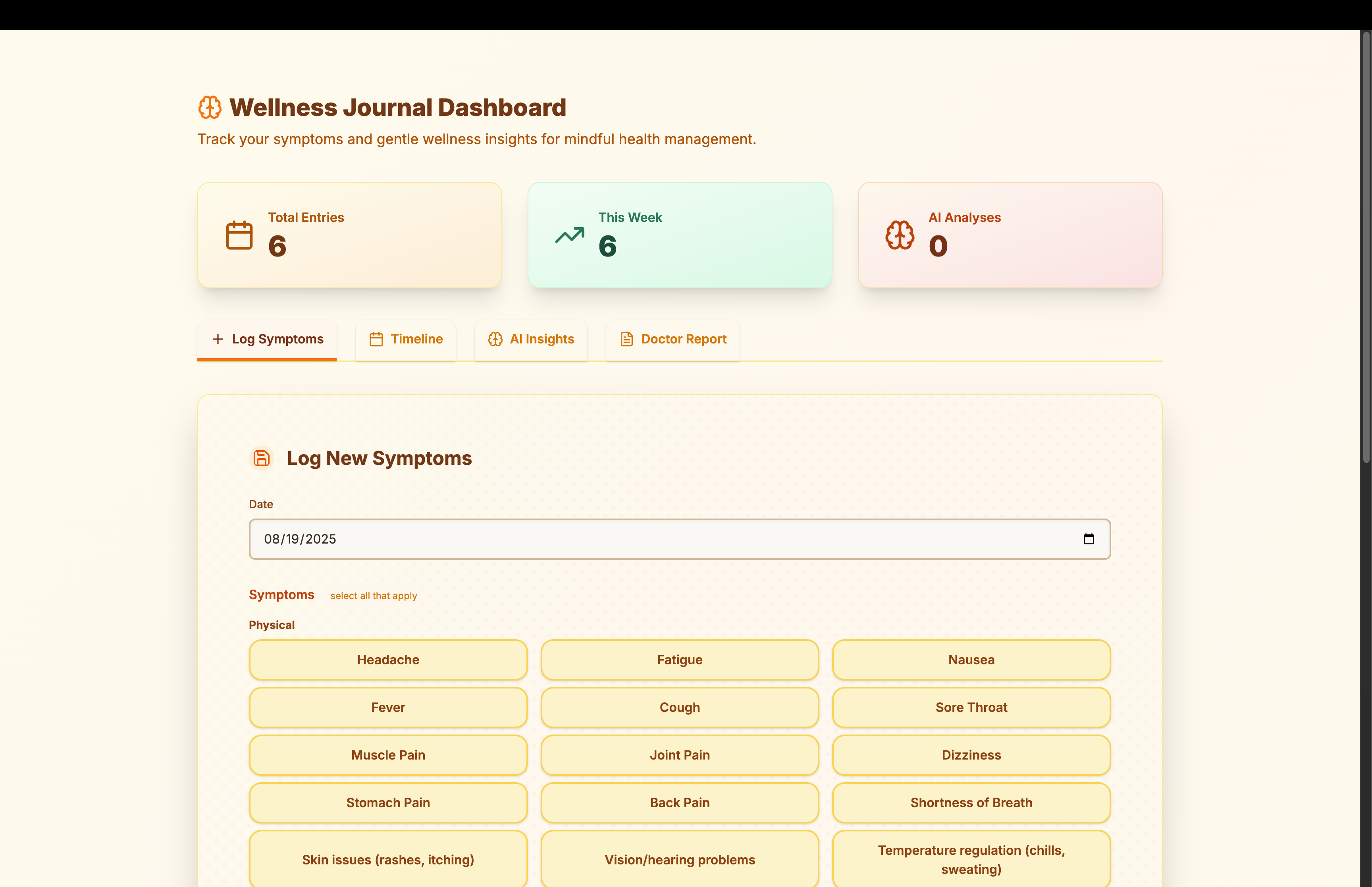Click the page vertical scrollbar
Screen dimensions: 1372x887
pos(1366,248)
